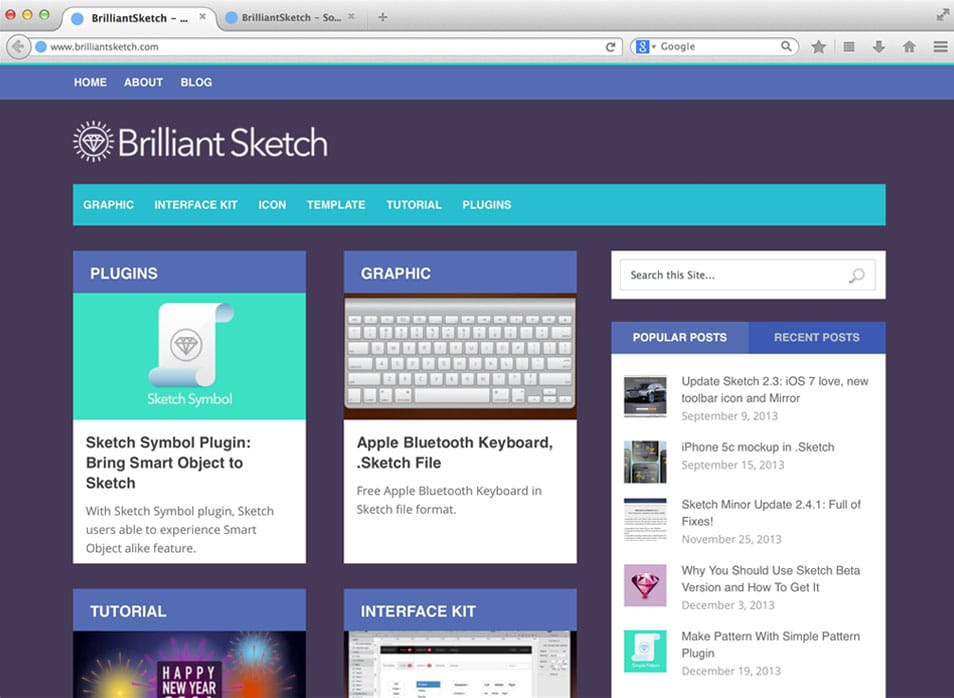Click the car thumbnail for Sketch 2.3 post
Screen dimensions: 954x698
coord(645,396)
